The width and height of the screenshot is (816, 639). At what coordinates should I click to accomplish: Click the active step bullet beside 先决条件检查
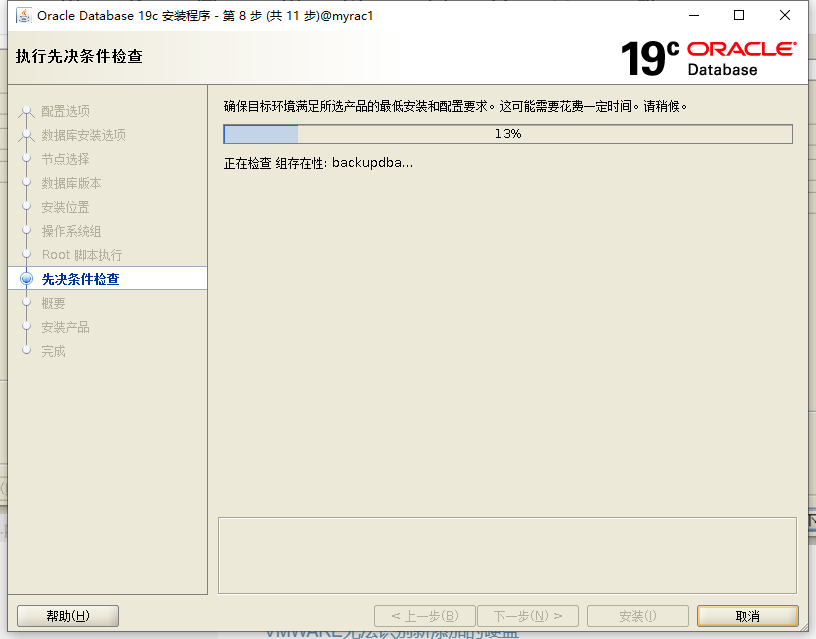pyautogui.click(x=27, y=279)
